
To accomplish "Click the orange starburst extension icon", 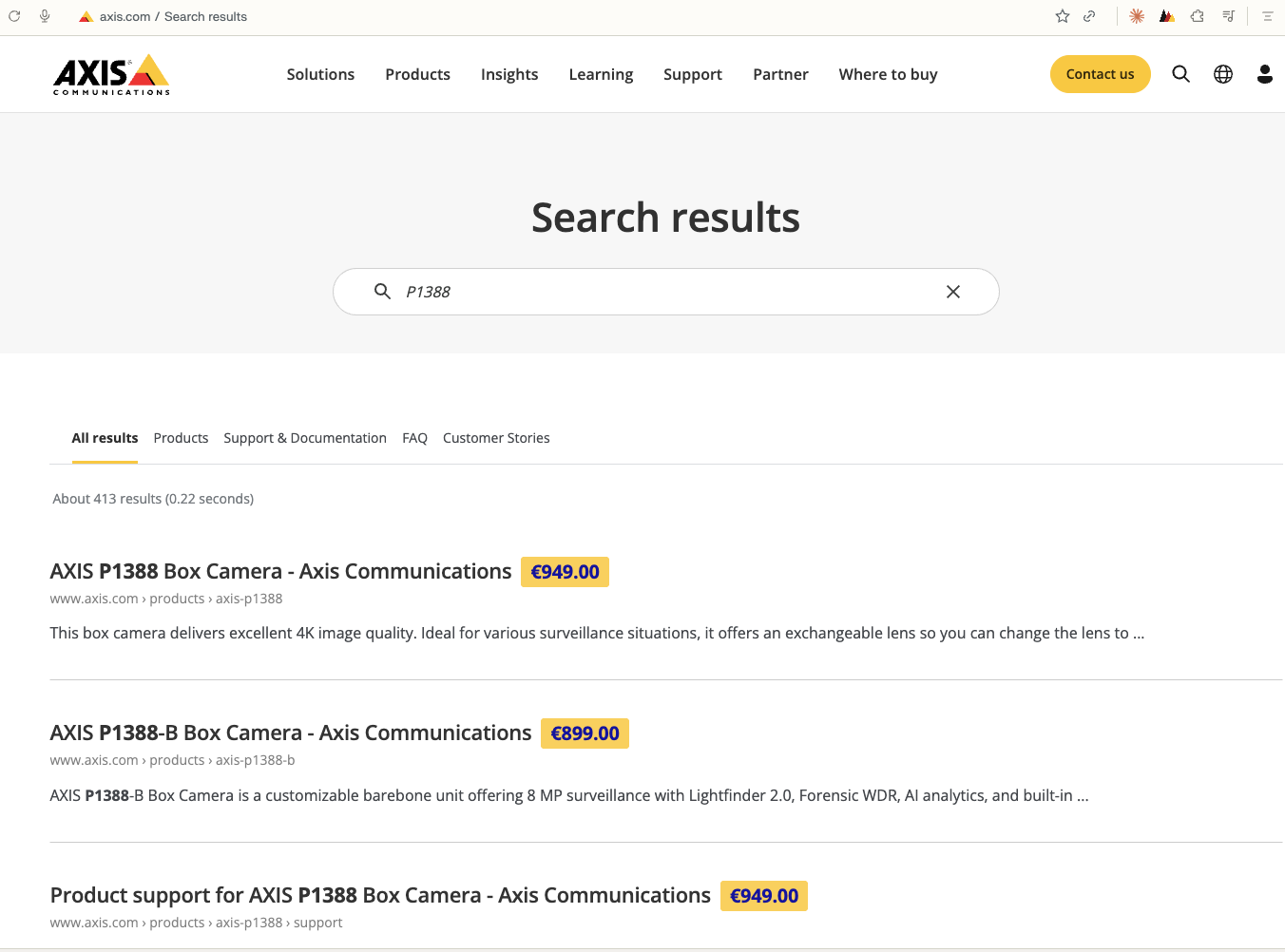I will (1137, 16).
